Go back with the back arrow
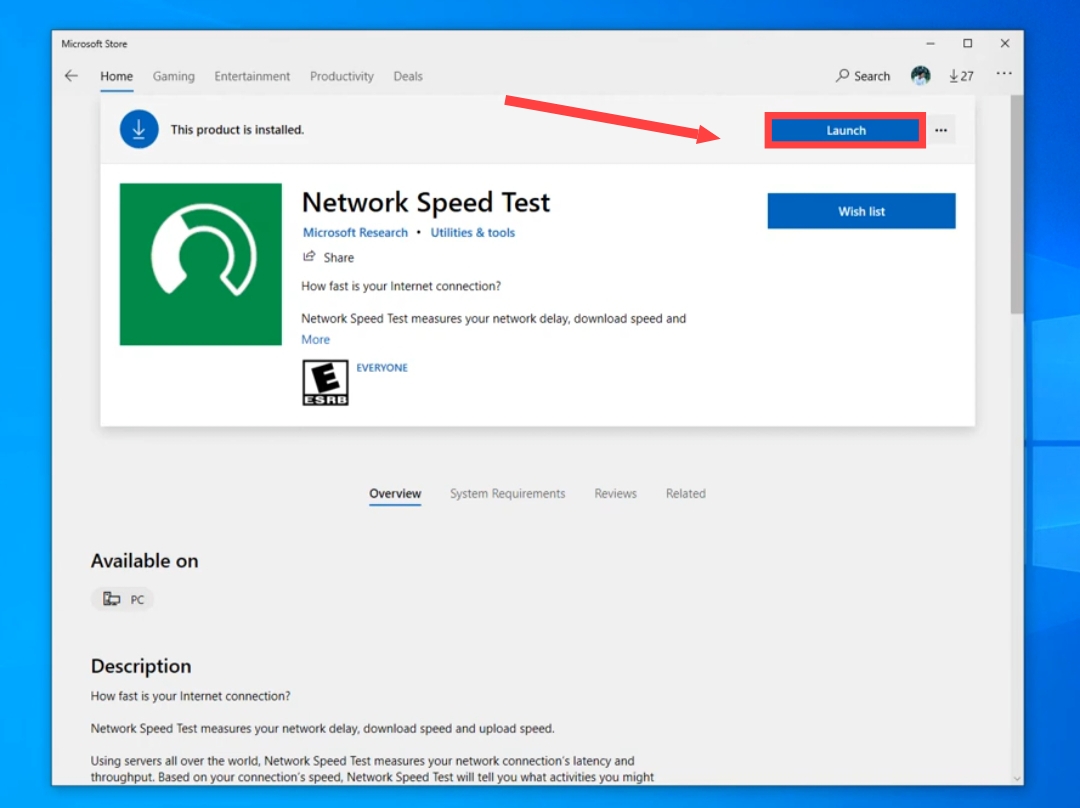 (x=71, y=76)
